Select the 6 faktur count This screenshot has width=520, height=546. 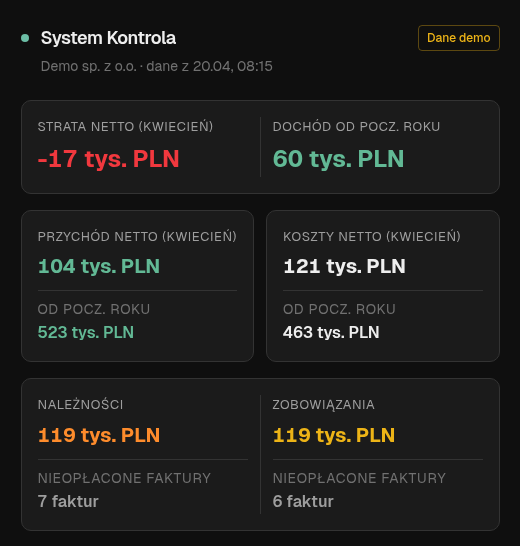[303, 501]
